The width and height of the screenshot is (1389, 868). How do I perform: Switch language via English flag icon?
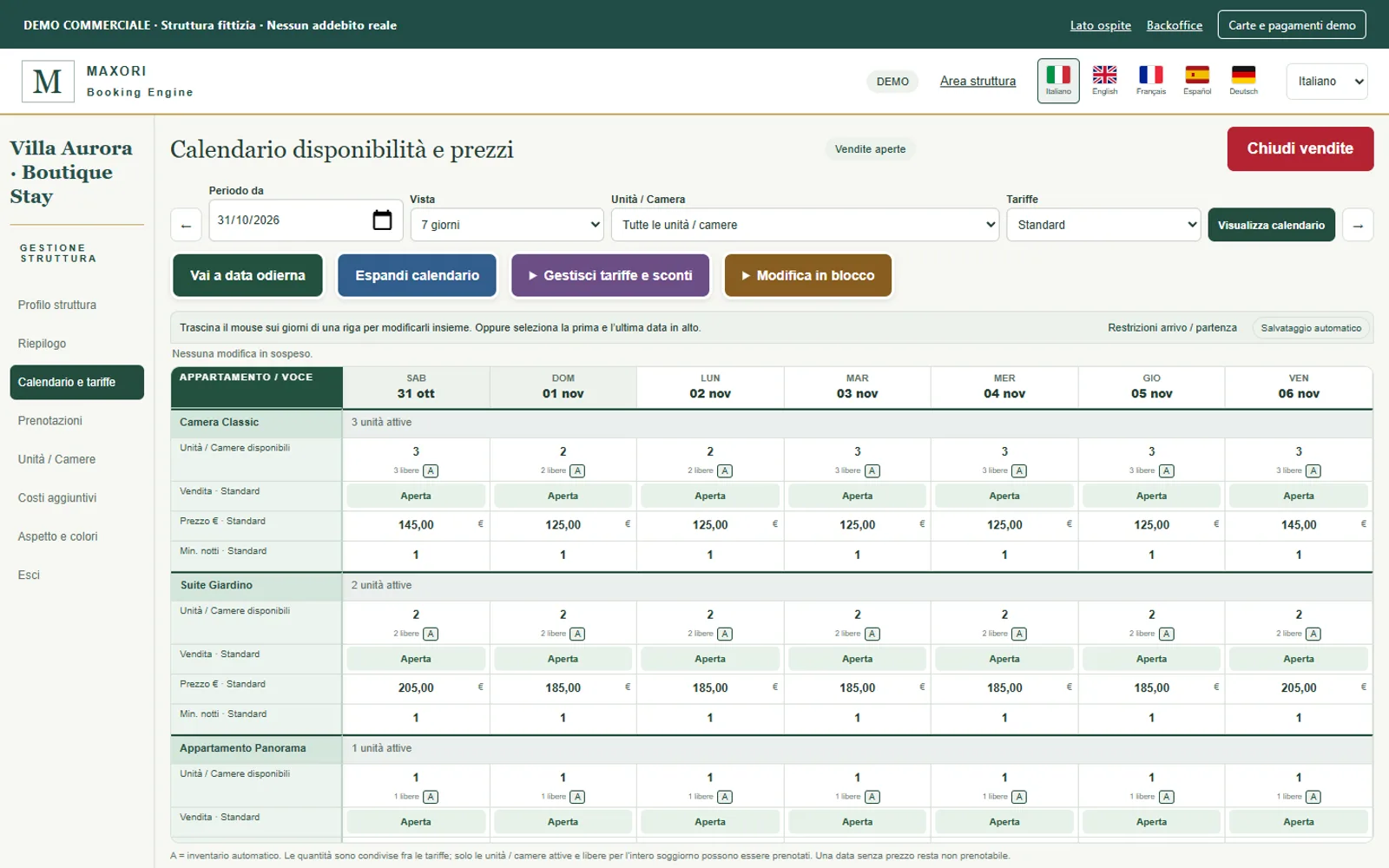point(1104,81)
